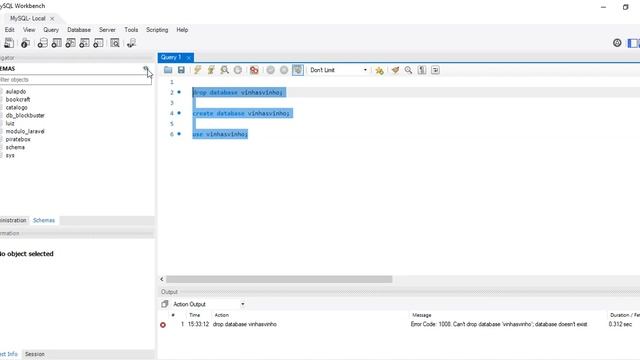Select the luiz schema

click(10, 123)
